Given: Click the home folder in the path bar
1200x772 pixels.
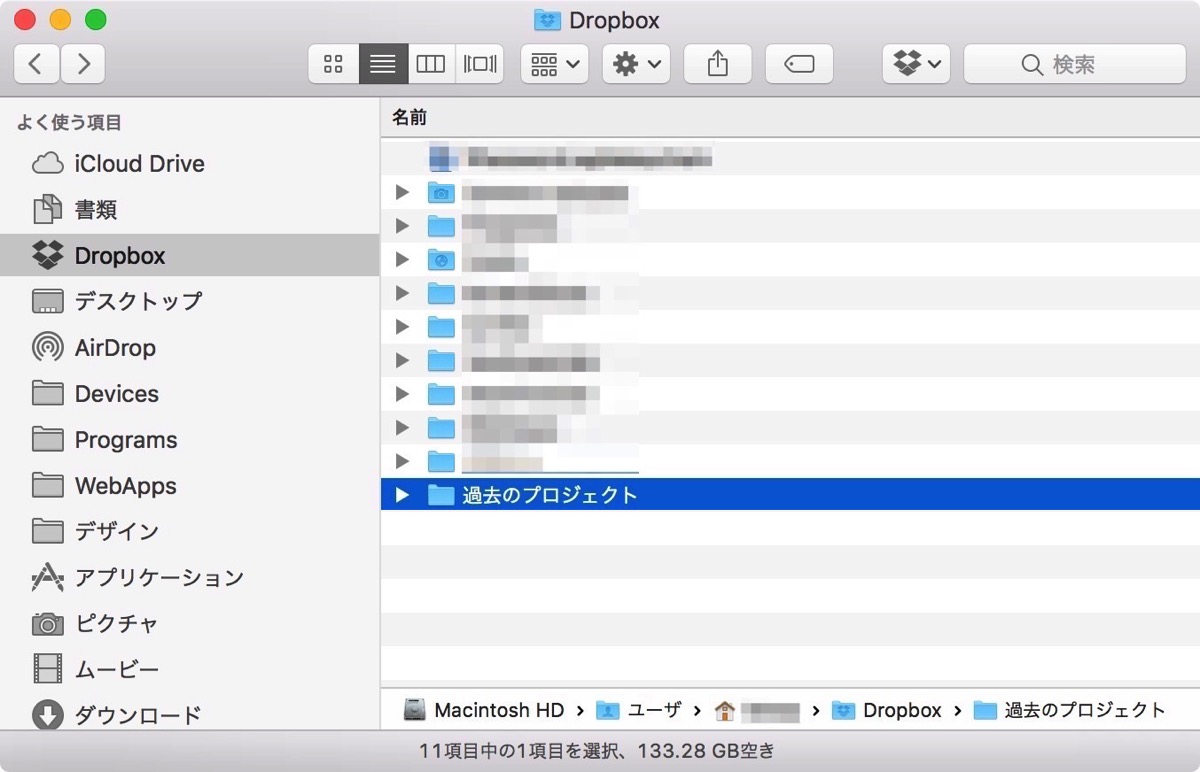Looking at the screenshot, I should (757, 710).
